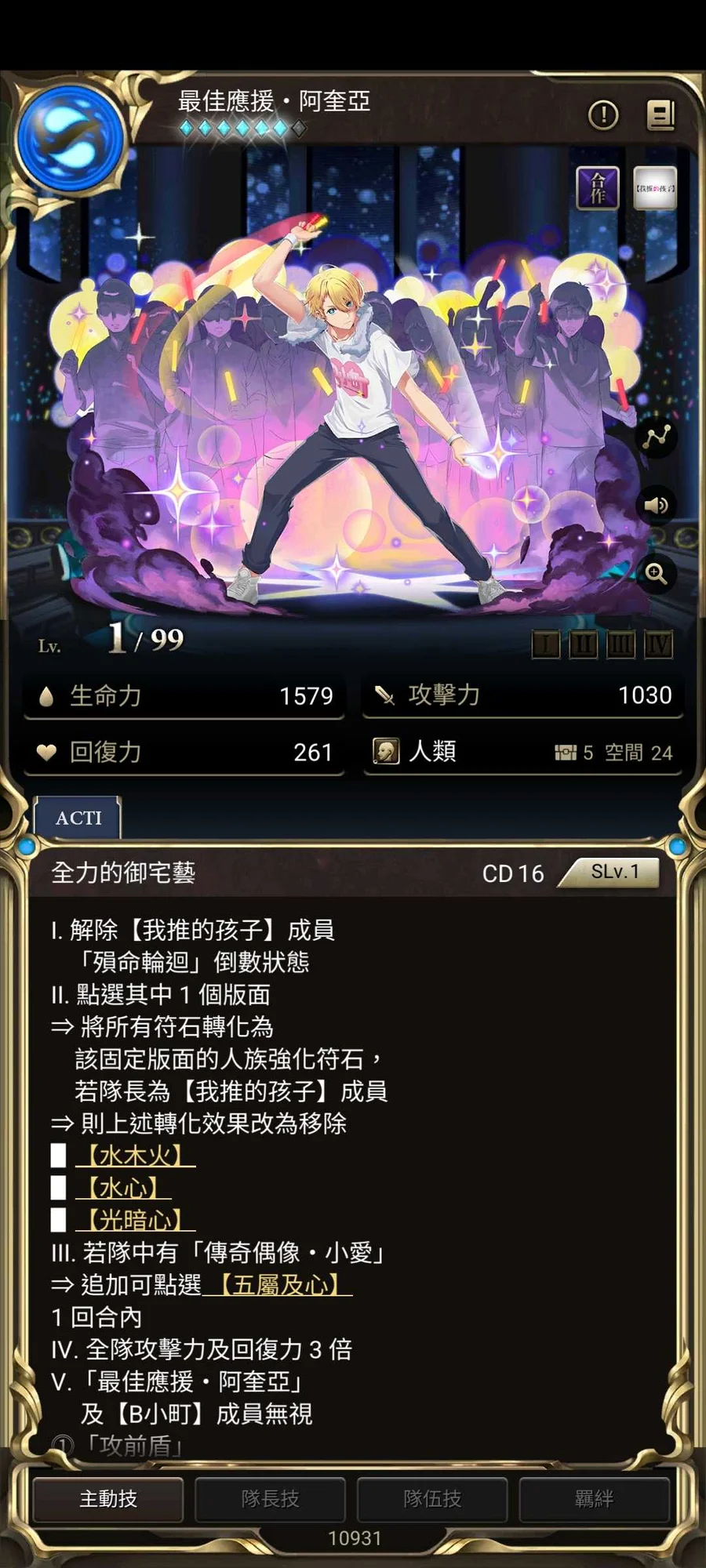Play the character voice speaker icon
Screen dimensions: 706x1568
pos(657,505)
